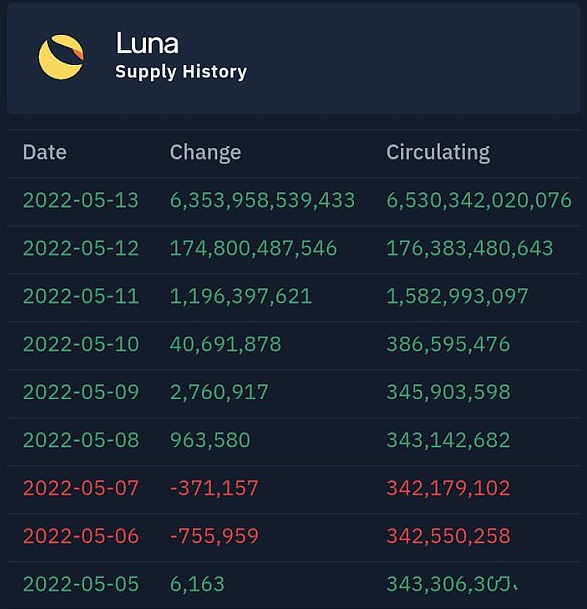
Task: Sort by the Date column header
Action: click(45, 152)
